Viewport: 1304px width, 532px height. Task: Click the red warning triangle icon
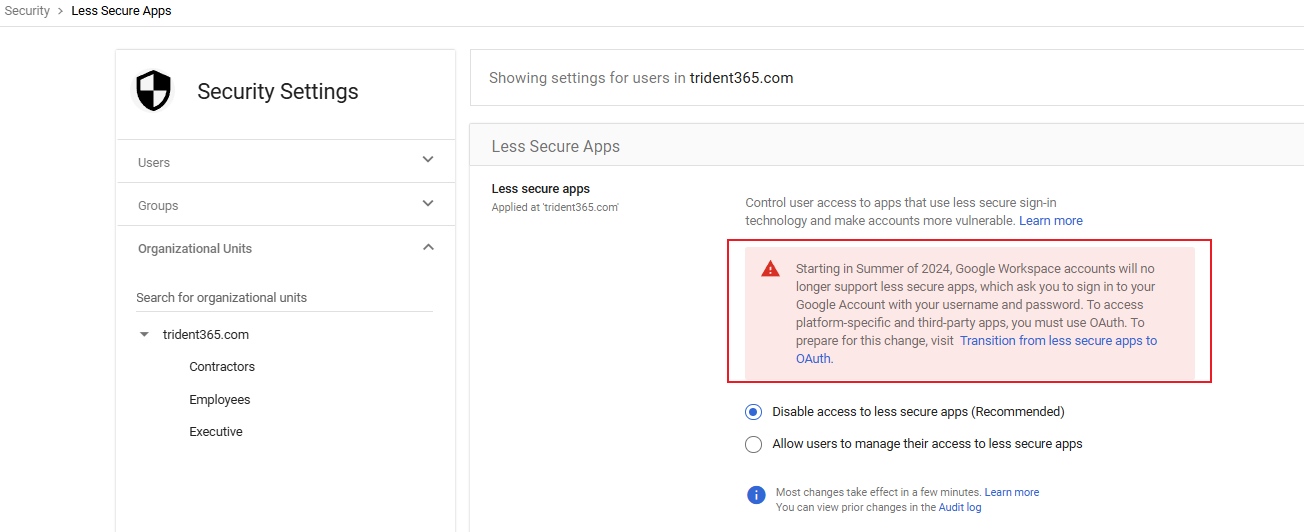(770, 269)
